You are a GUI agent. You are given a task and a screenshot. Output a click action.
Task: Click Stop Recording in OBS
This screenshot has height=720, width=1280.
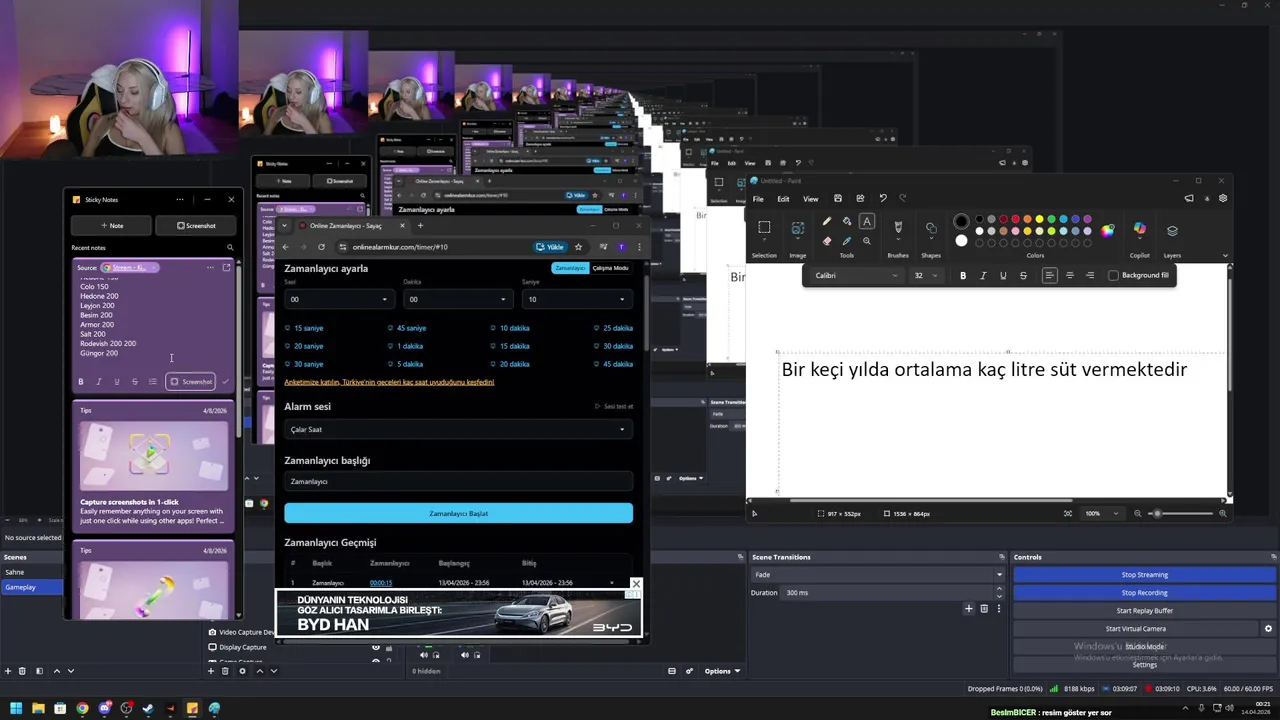pyautogui.click(x=1144, y=593)
